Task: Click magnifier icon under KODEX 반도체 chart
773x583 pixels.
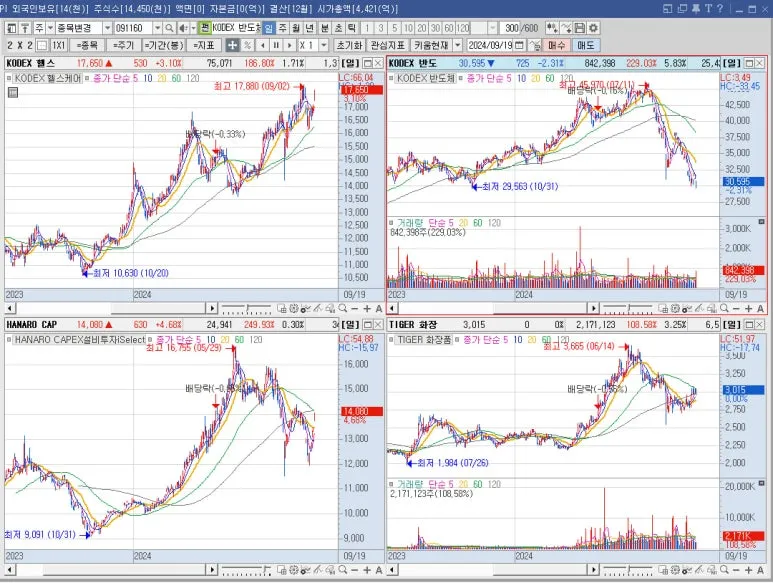Action: 724,309
